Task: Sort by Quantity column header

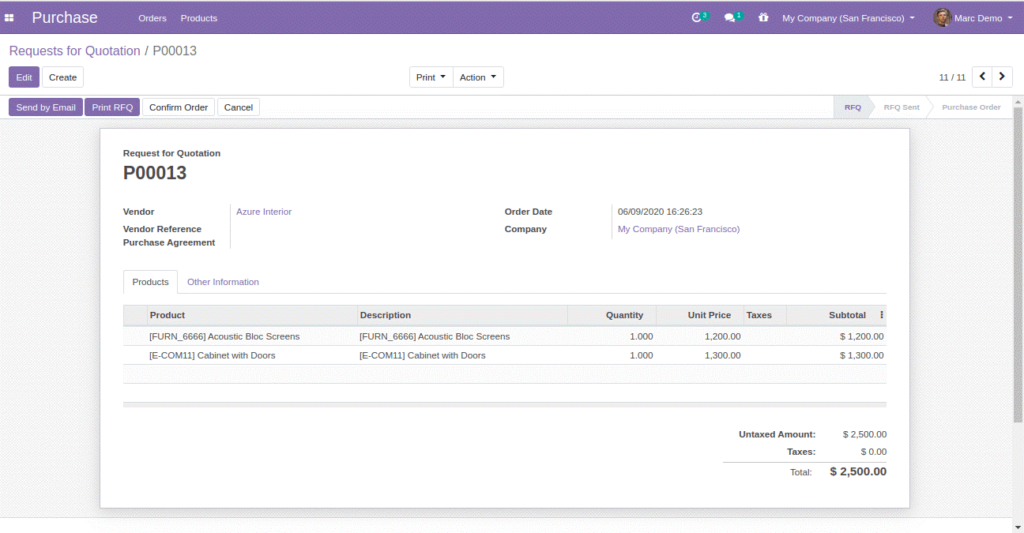Action: coord(612,315)
